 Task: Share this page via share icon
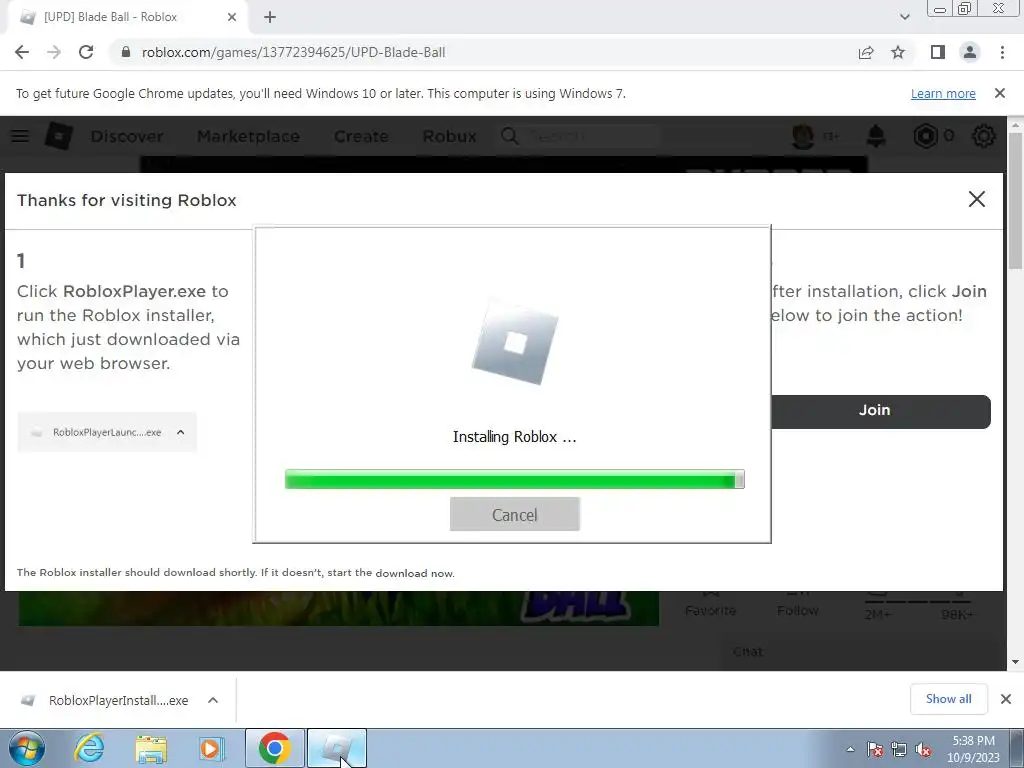point(866,52)
